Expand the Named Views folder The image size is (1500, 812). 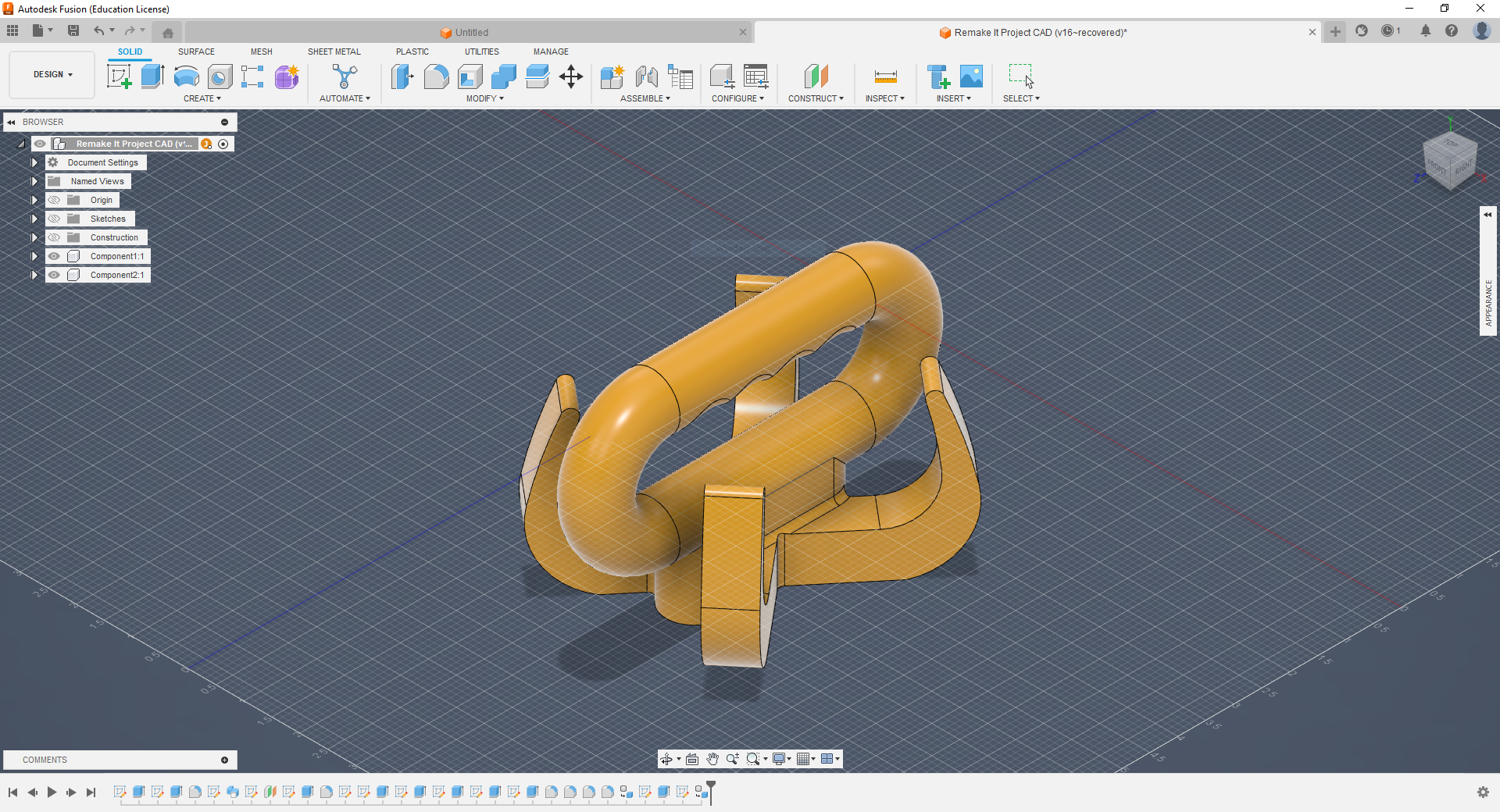34,181
